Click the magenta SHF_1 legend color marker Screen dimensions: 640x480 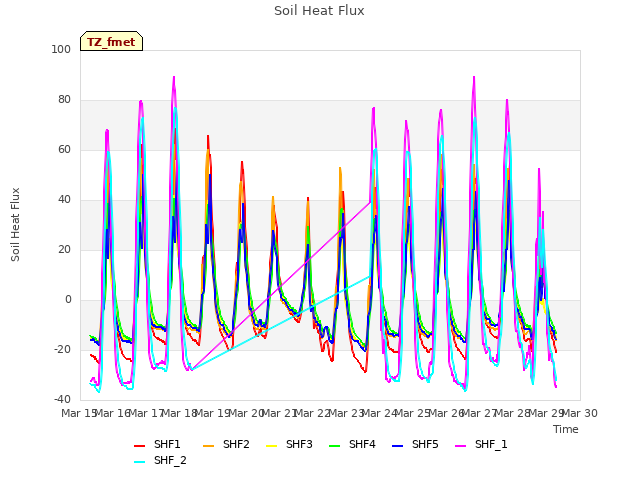(460, 446)
